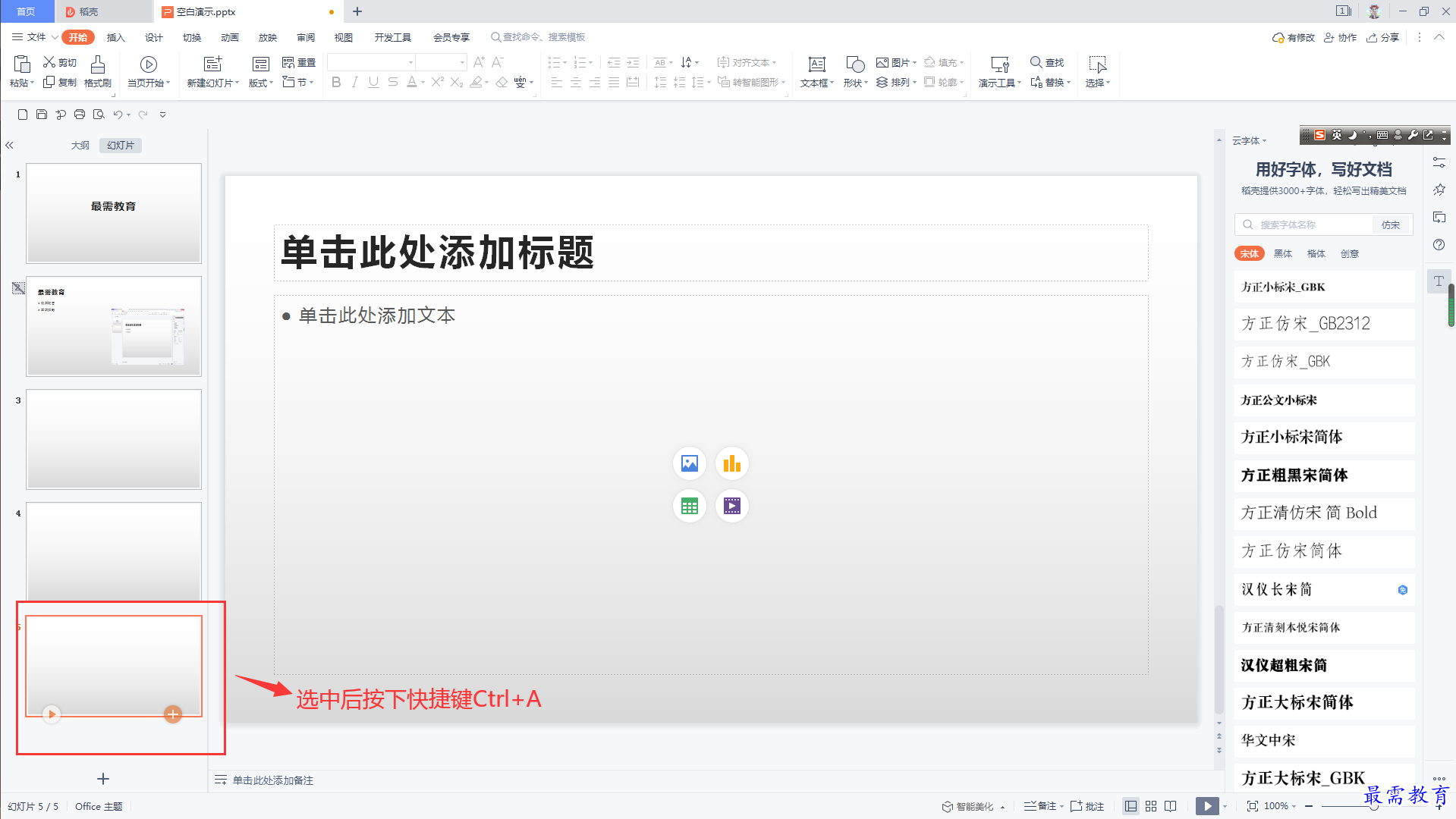Click the Undo arrow
This screenshot has width=1456, height=819.
[118, 115]
